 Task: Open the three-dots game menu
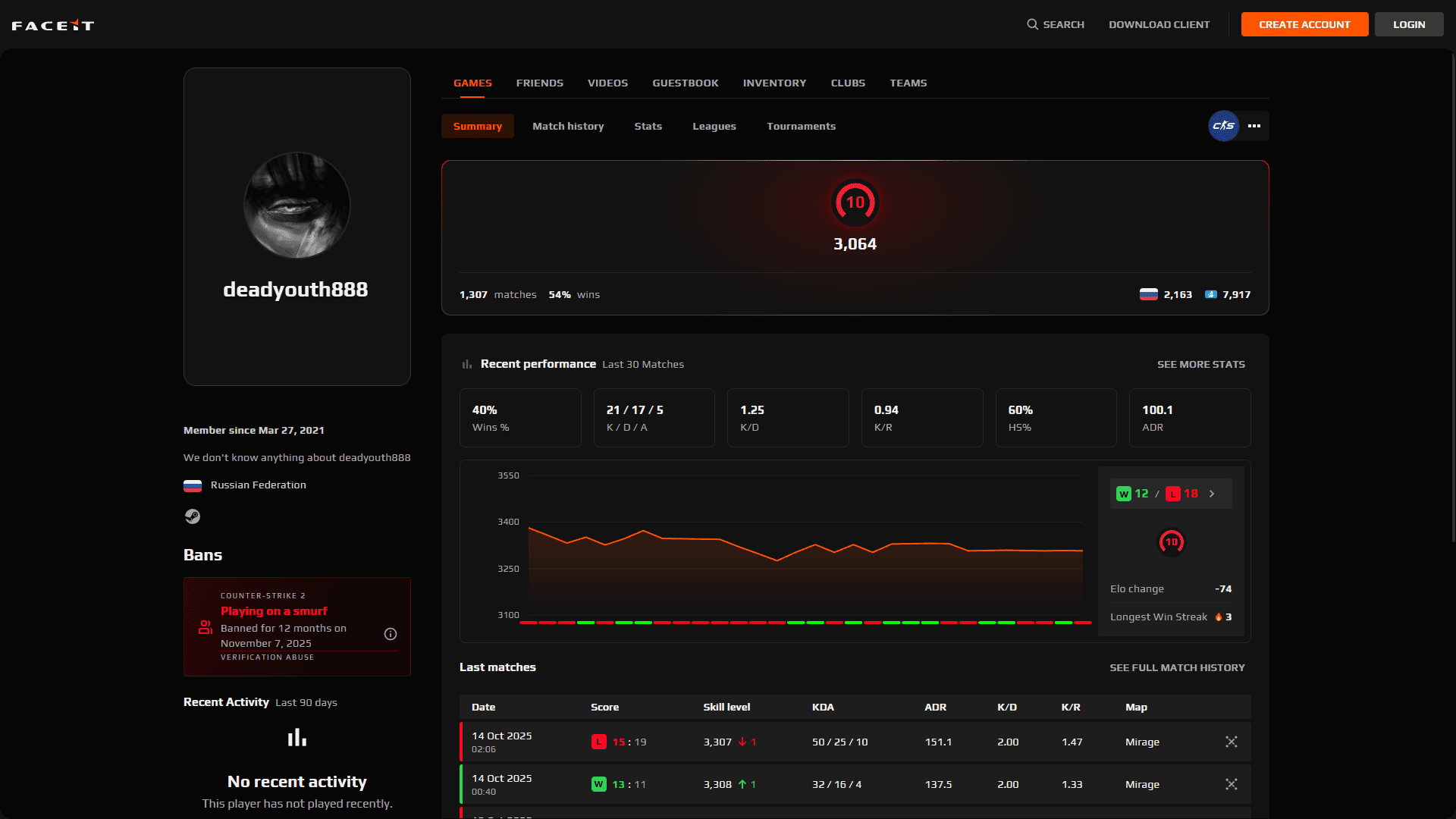point(1254,126)
